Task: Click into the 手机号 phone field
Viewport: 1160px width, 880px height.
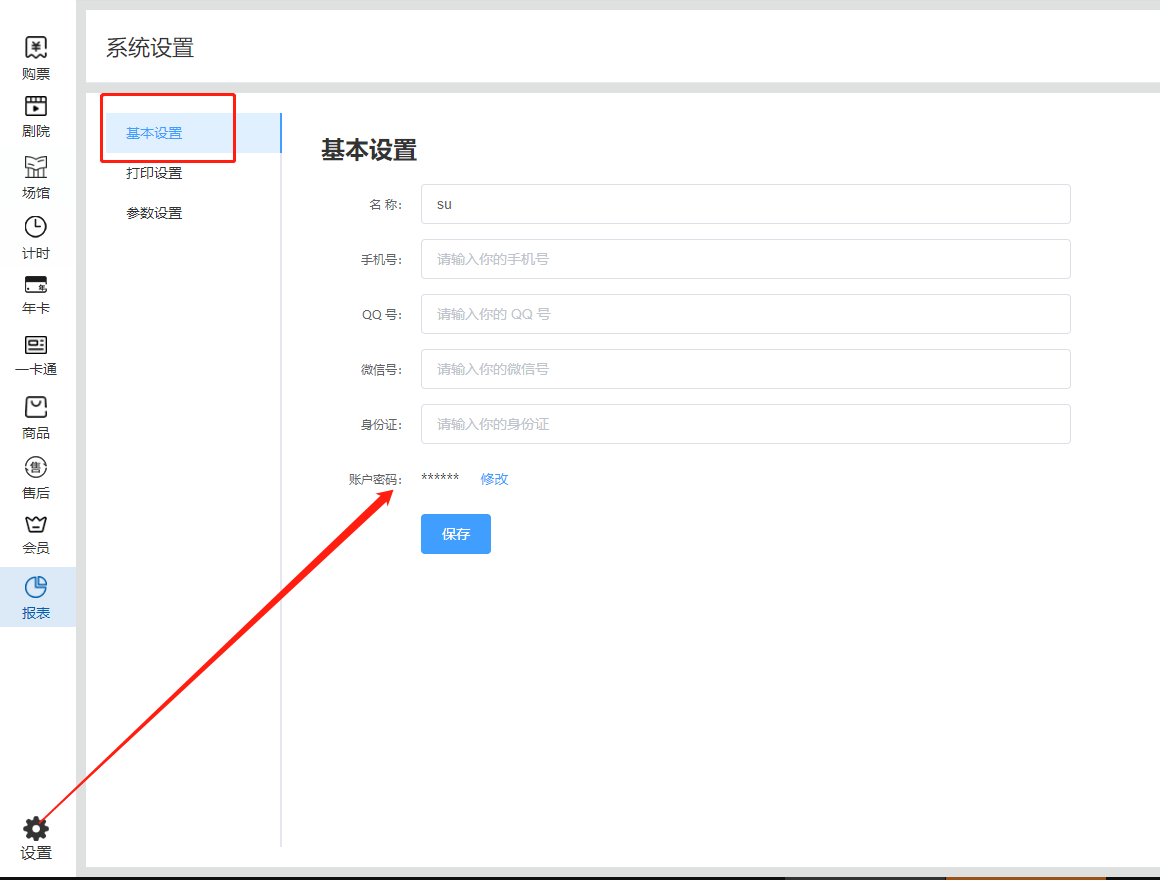Action: point(745,259)
